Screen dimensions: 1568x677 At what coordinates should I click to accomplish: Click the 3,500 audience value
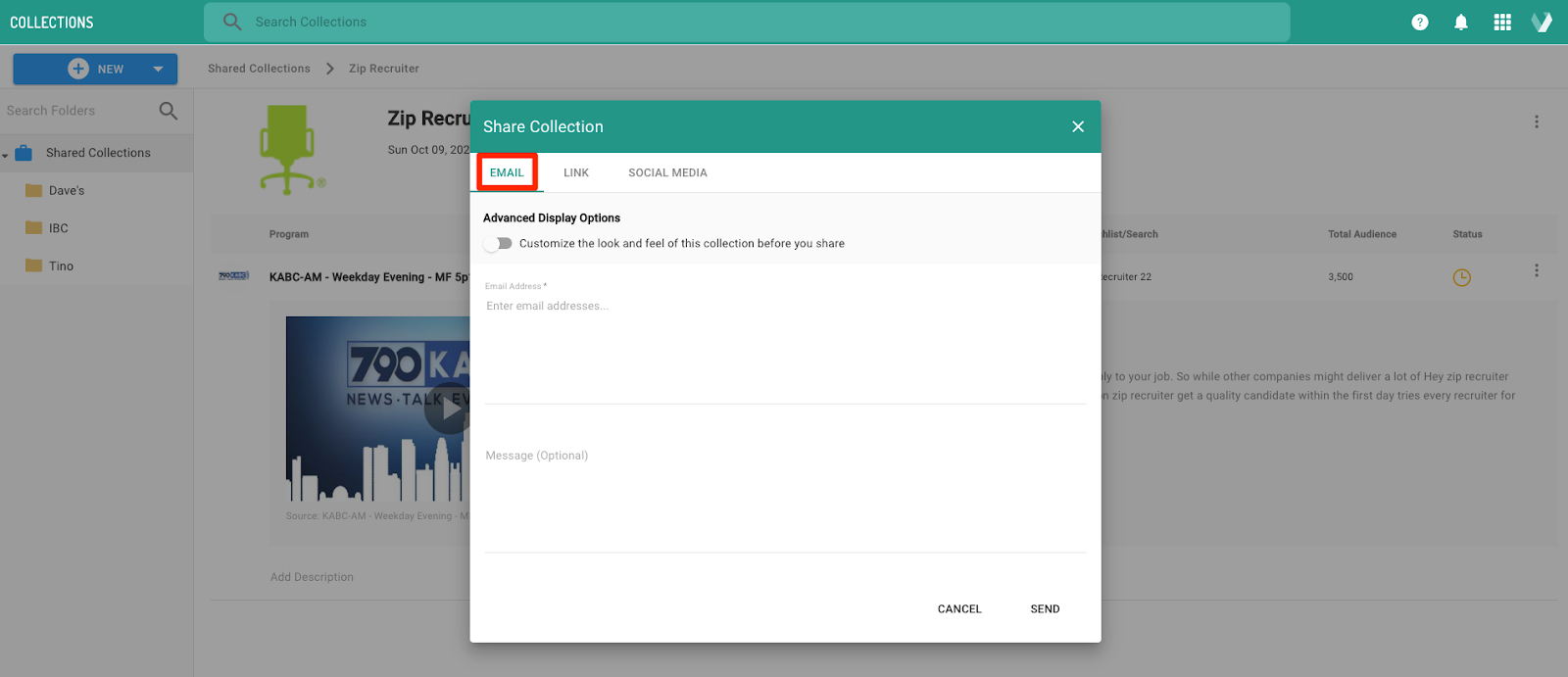pyautogui.click(x=1341, y=277)
